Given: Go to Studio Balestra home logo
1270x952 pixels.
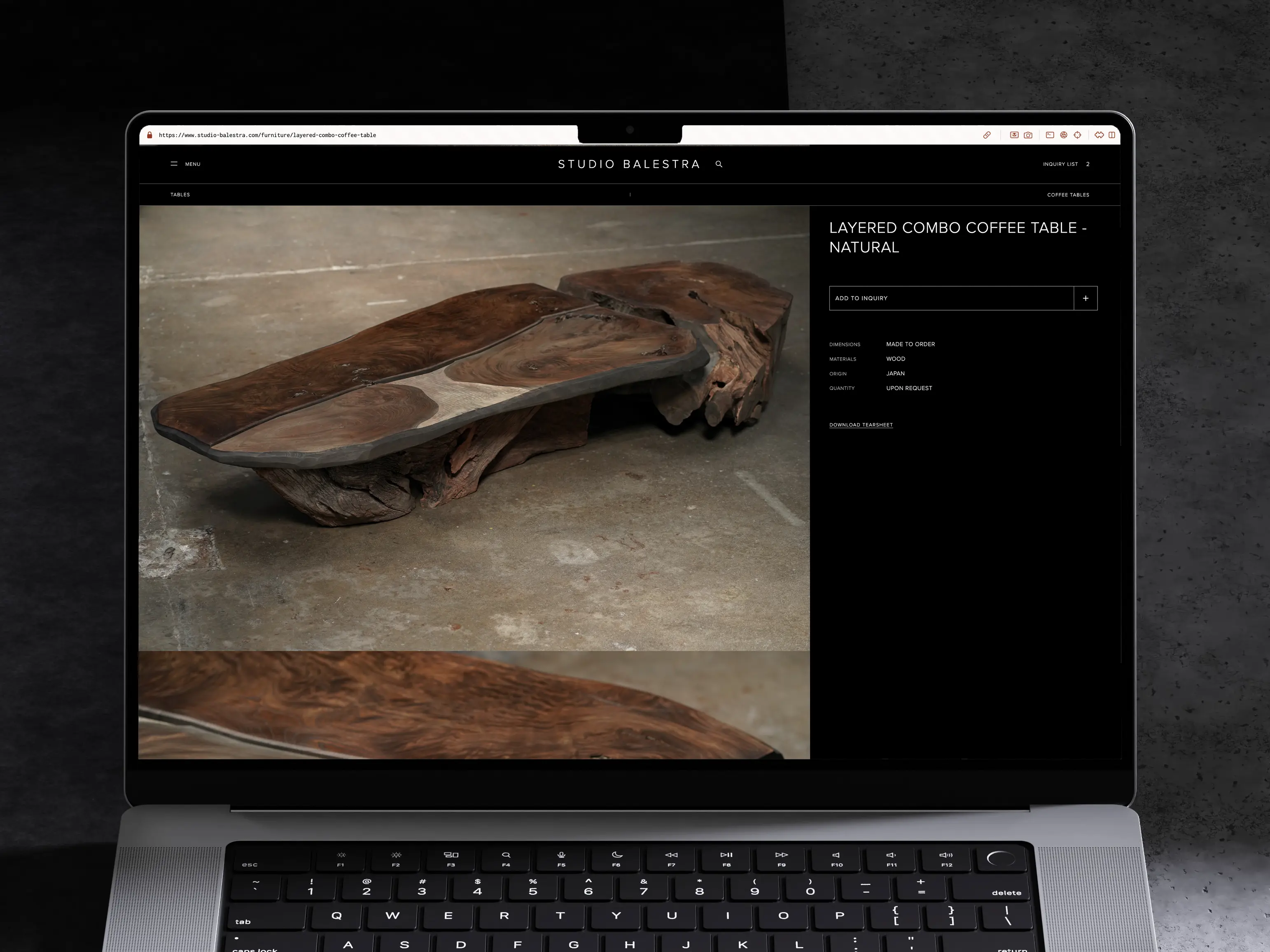Looking at the screenshot, I should click(629, 164).
